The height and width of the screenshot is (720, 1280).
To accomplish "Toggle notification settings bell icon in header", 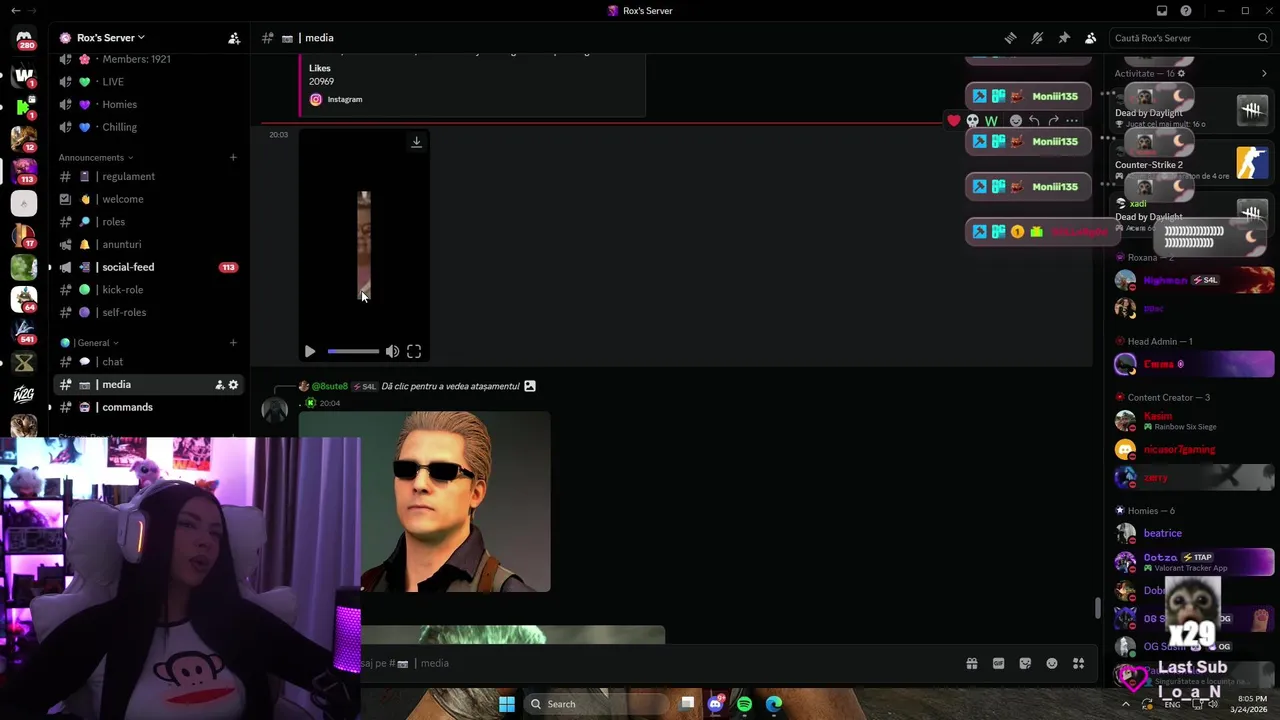I will click(1037, 38).
